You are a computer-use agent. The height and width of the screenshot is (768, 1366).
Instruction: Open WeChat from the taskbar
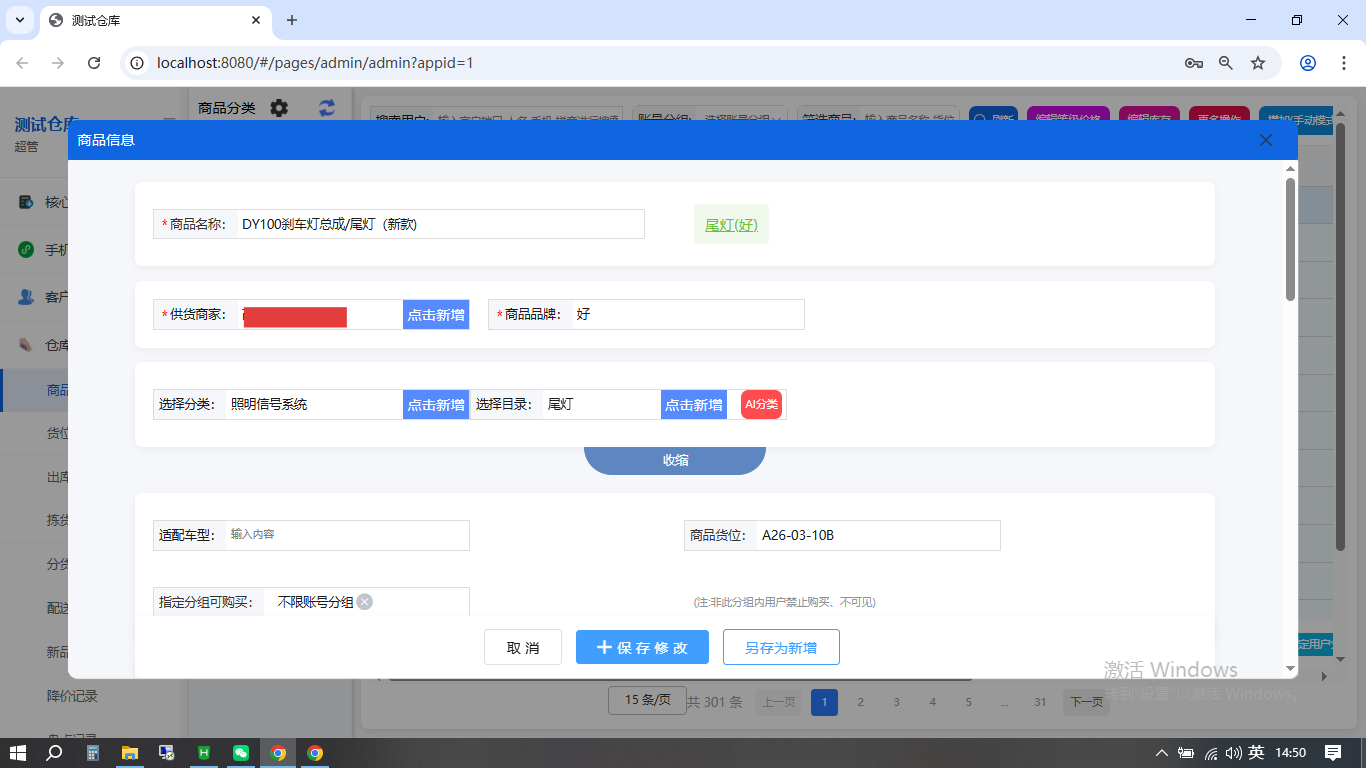(x=239, y=752)
